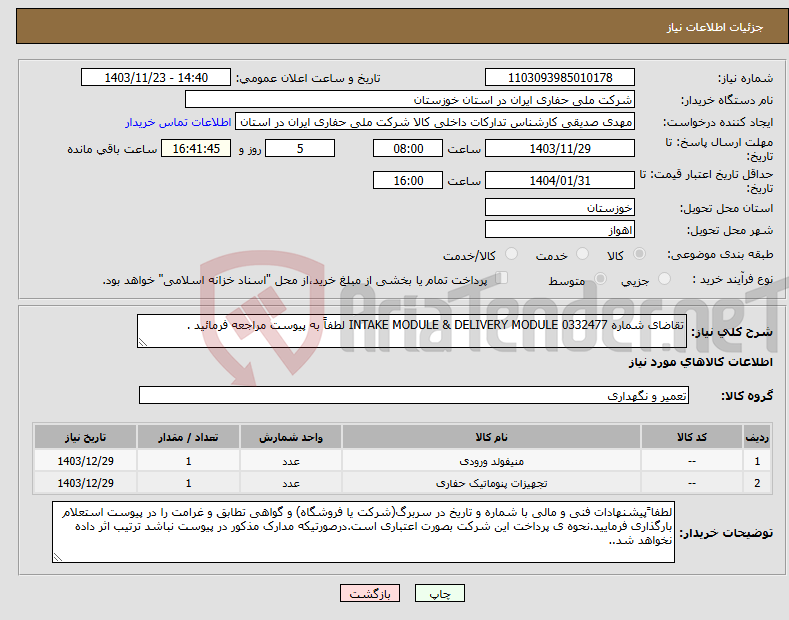Click the price validity time 16:00
Screen dimensions: 789x620
click(408, 180)
